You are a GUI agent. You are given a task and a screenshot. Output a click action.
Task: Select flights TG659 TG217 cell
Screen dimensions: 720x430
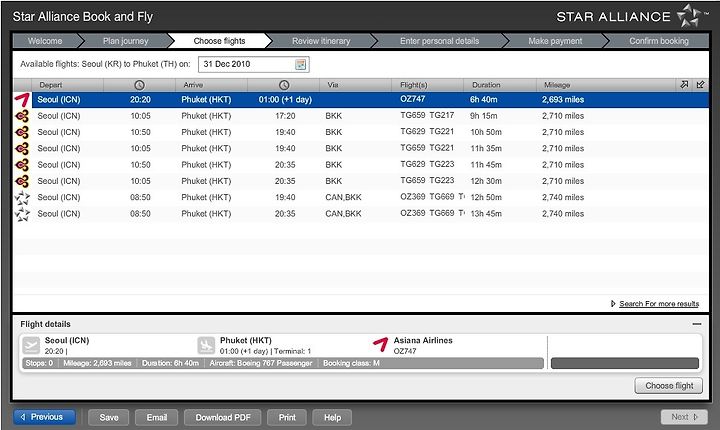pyautogui.click(x=427, y=115)
